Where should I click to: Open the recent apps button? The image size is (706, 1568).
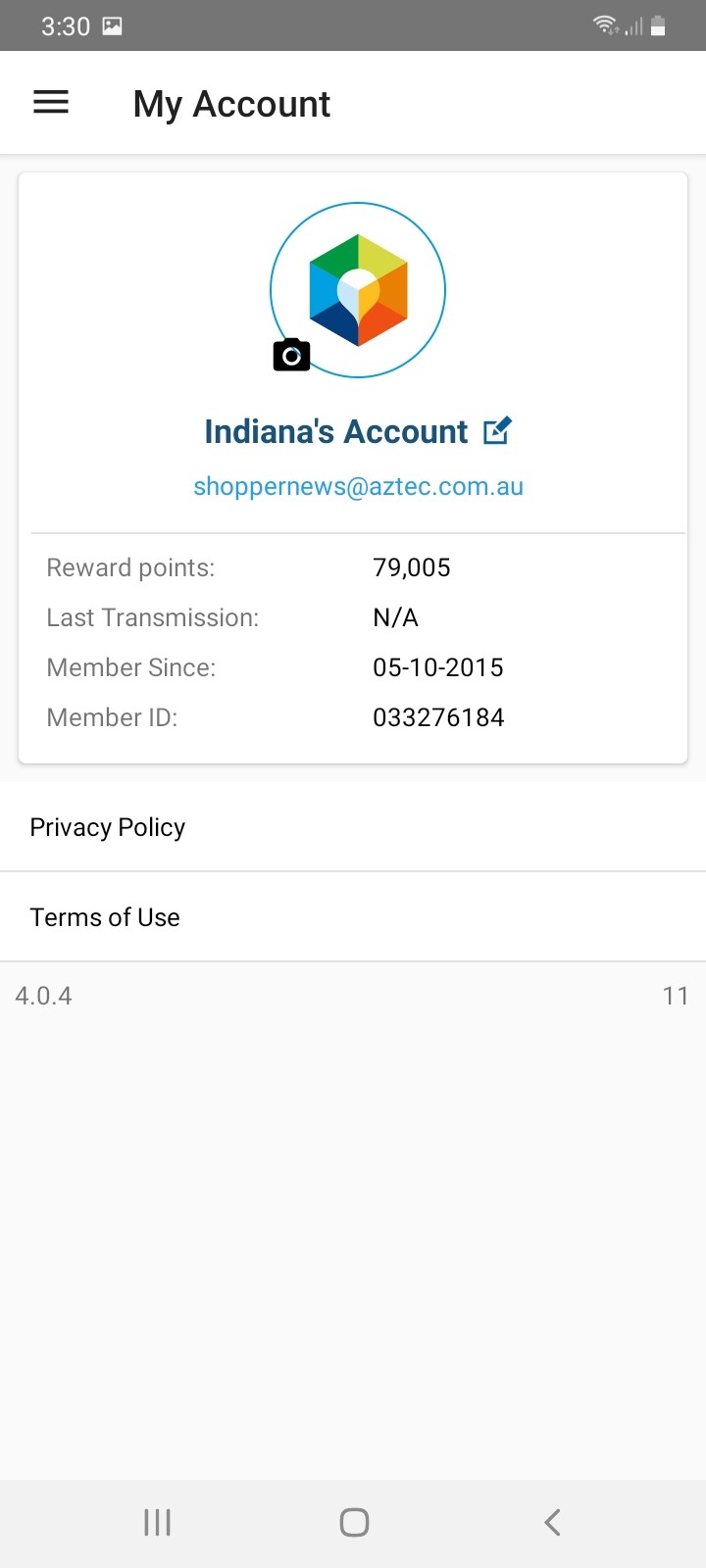click(x=157, y=1522)
